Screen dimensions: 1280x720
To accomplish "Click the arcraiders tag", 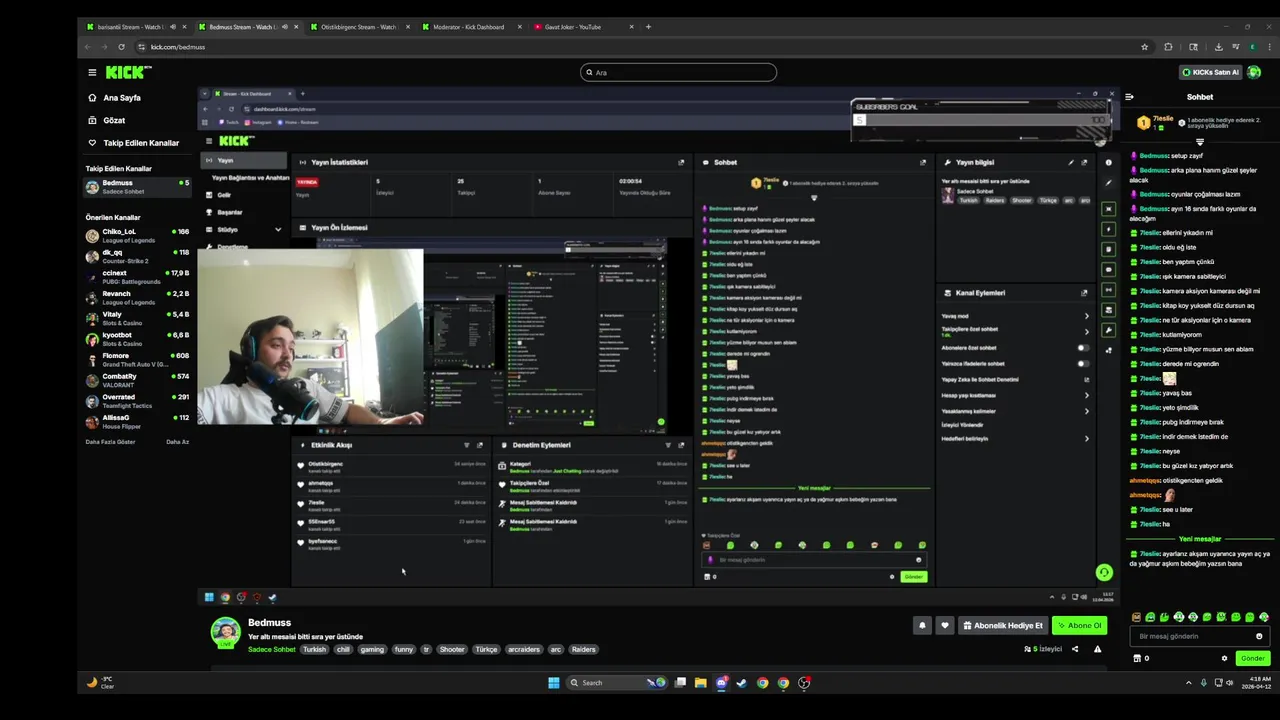I will click(x=524, y=649).
